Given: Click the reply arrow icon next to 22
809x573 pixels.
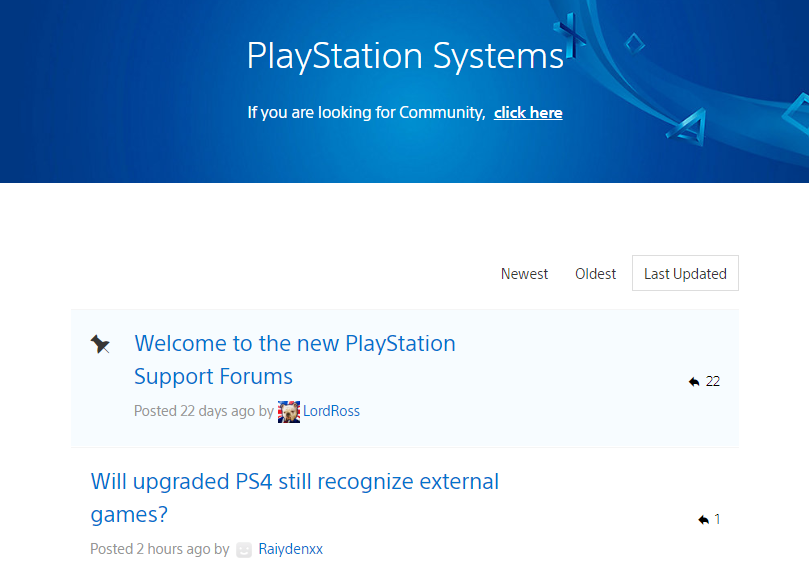Looking at the screenshot, I should (x=694, y=382).
